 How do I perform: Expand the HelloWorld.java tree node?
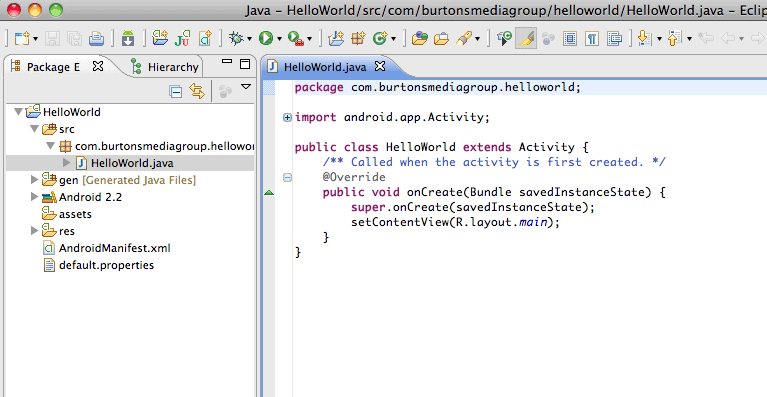tap(67, 162)
